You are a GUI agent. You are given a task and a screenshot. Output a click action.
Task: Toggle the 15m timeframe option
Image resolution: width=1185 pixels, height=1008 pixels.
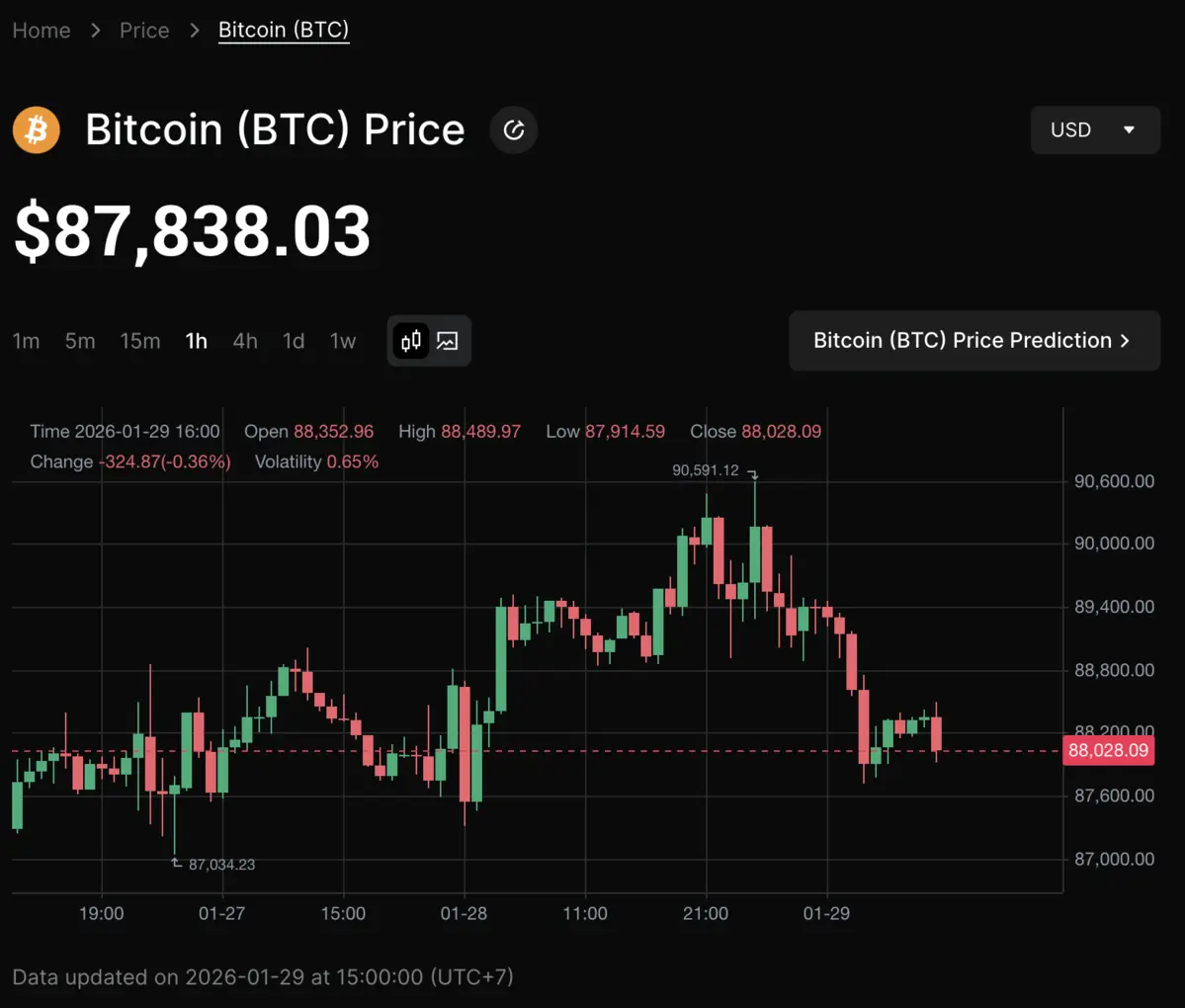point(139,340)
